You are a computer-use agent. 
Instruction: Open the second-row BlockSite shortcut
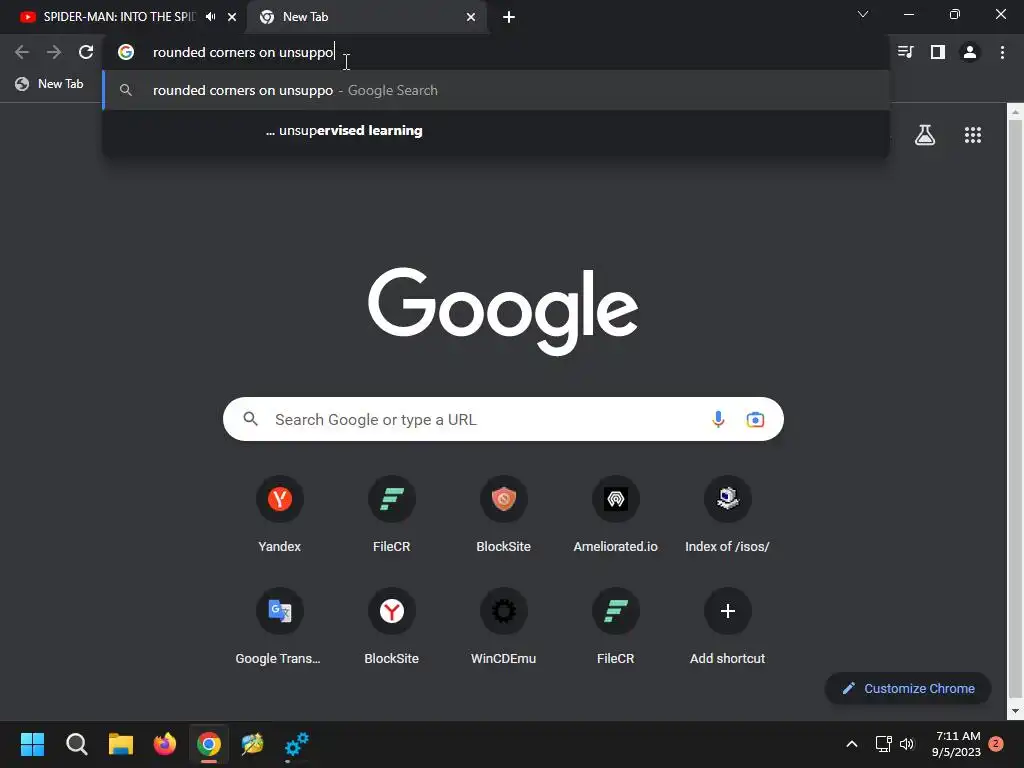coord(392,627)
